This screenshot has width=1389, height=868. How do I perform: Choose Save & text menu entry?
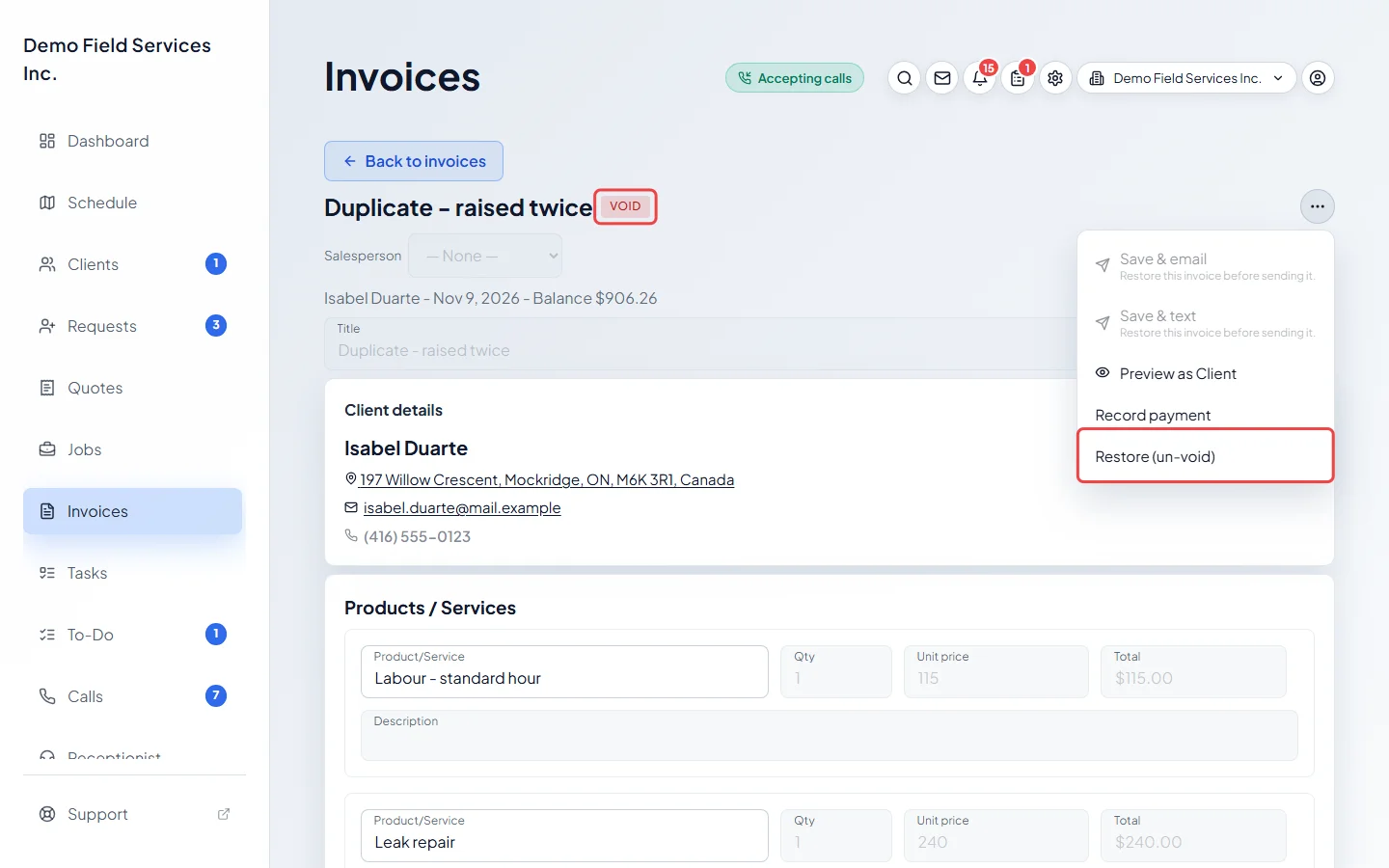point(1206,323)
